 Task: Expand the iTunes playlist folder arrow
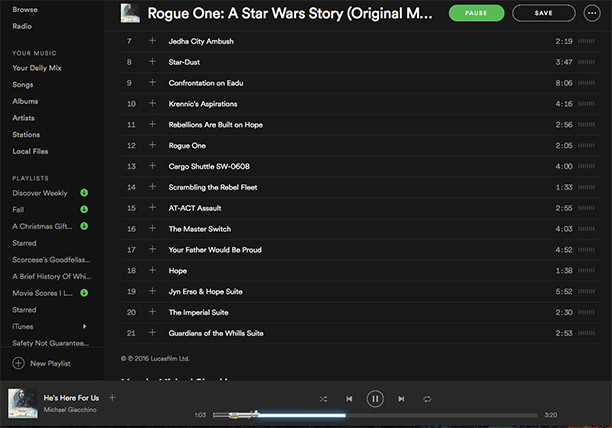(x=84, y=326)
